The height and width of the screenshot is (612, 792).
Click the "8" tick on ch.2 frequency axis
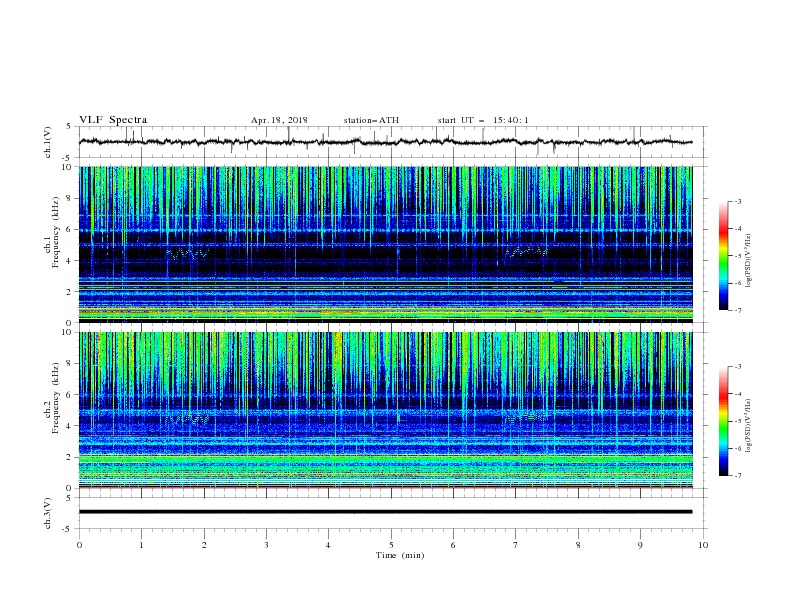click(x=70, y=364)
